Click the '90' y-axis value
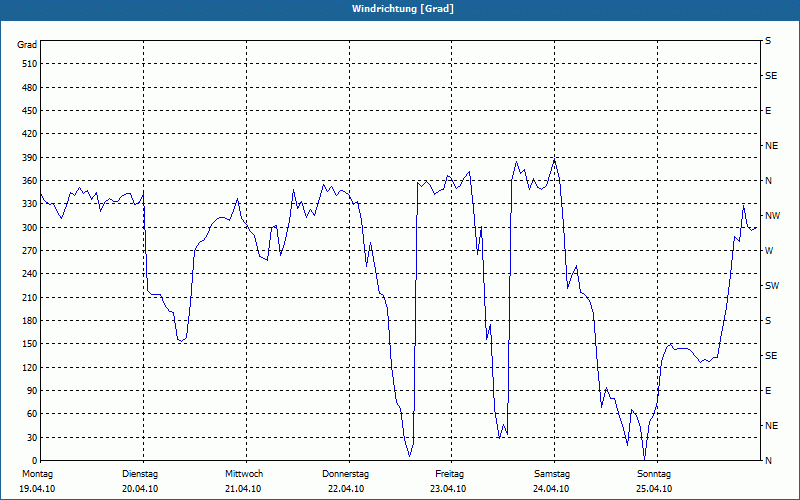The width and height of the screenshot is (800, 500). pyautogui.click(x=33, y=391)
